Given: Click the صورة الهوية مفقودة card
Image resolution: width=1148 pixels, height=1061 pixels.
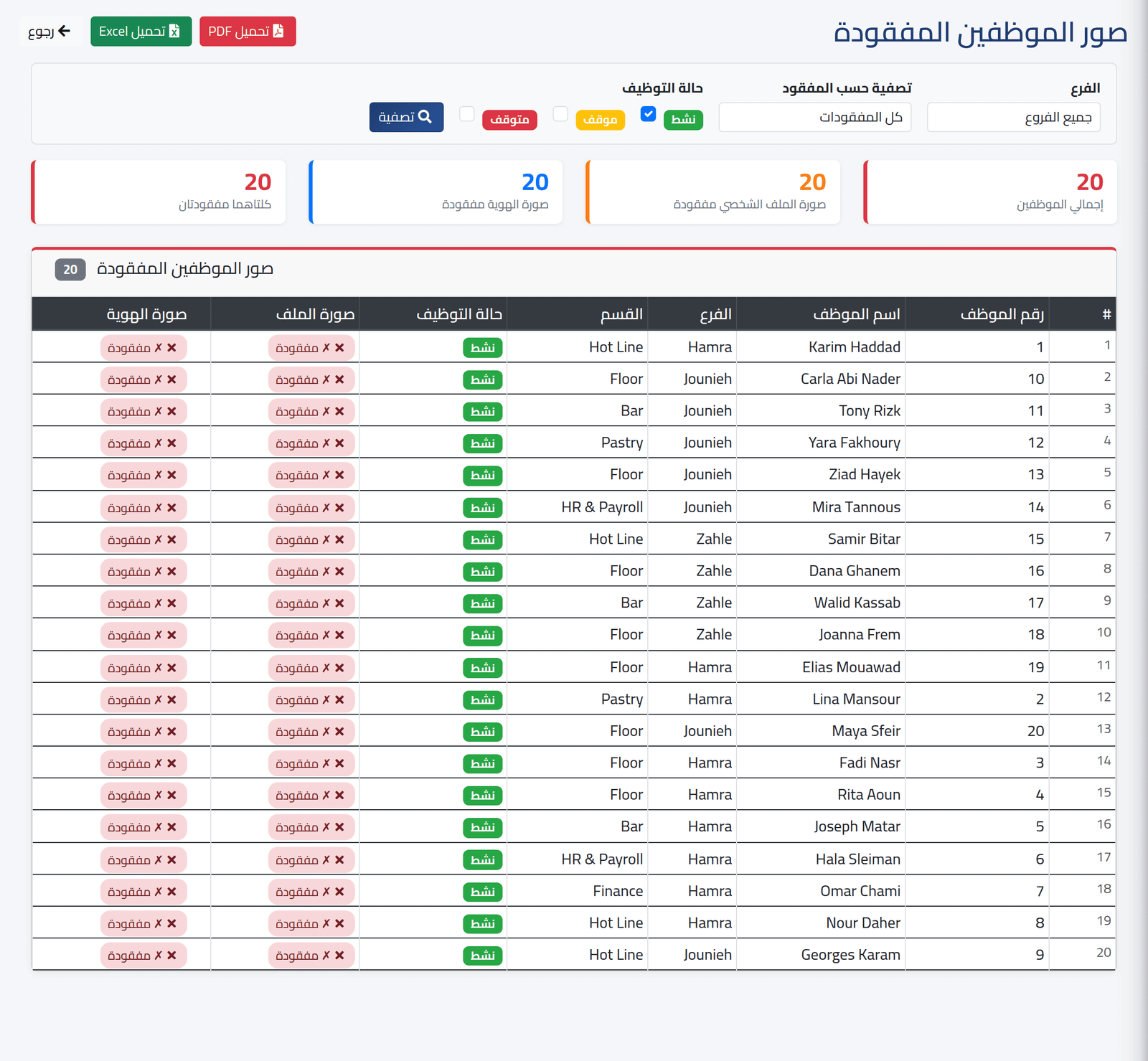Looking at the screenshot, I should (436, 192).
